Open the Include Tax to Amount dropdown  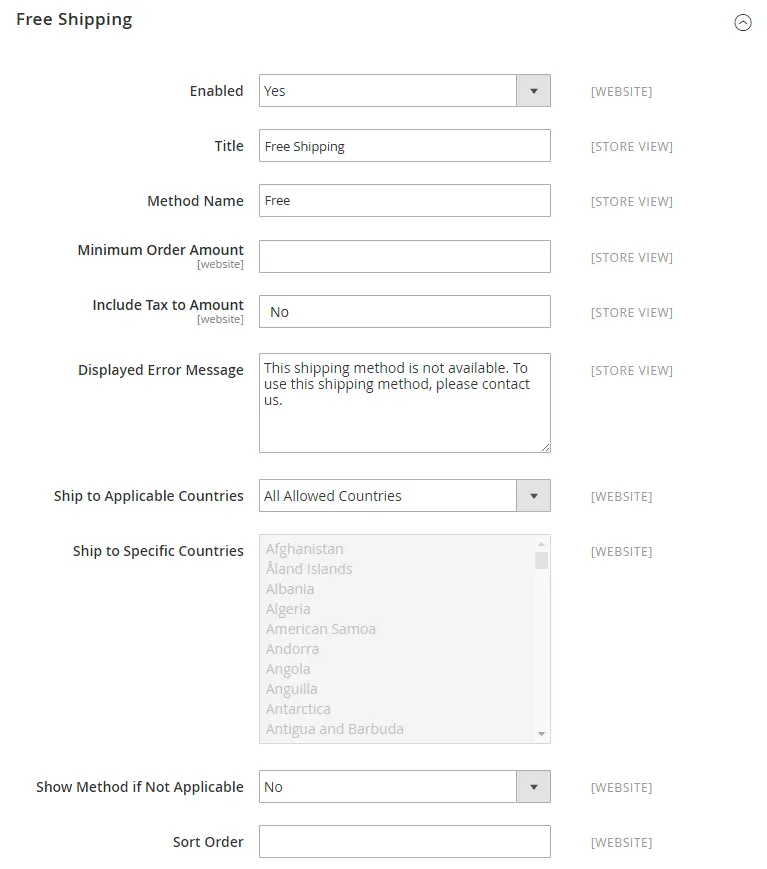coord(404,311)
